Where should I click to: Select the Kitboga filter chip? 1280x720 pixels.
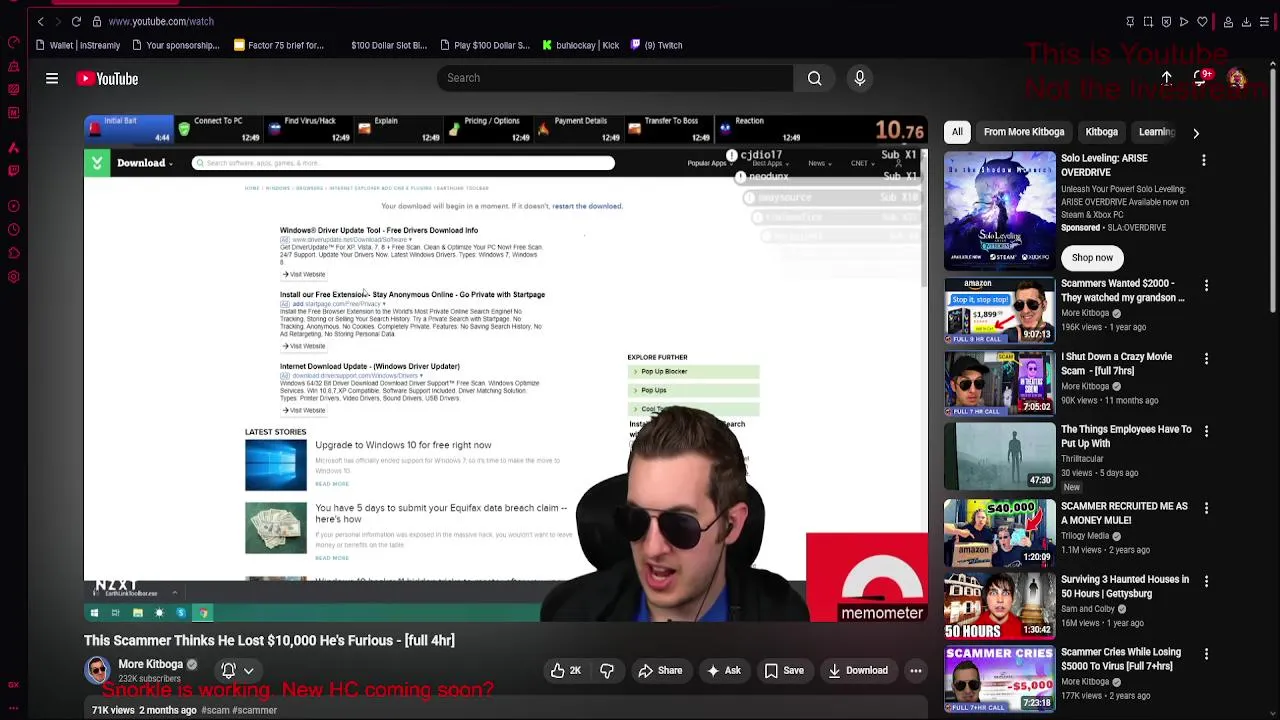coord(1102,132)
